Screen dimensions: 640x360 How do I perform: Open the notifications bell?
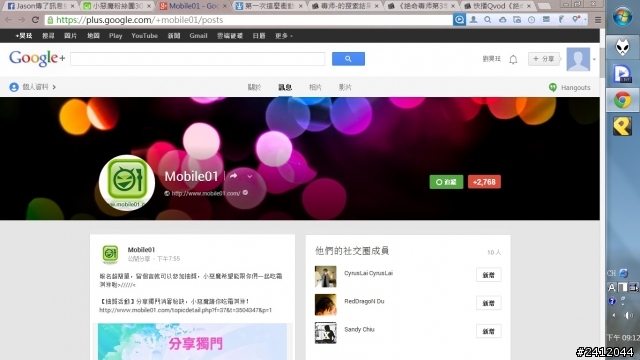pos(513,60)
